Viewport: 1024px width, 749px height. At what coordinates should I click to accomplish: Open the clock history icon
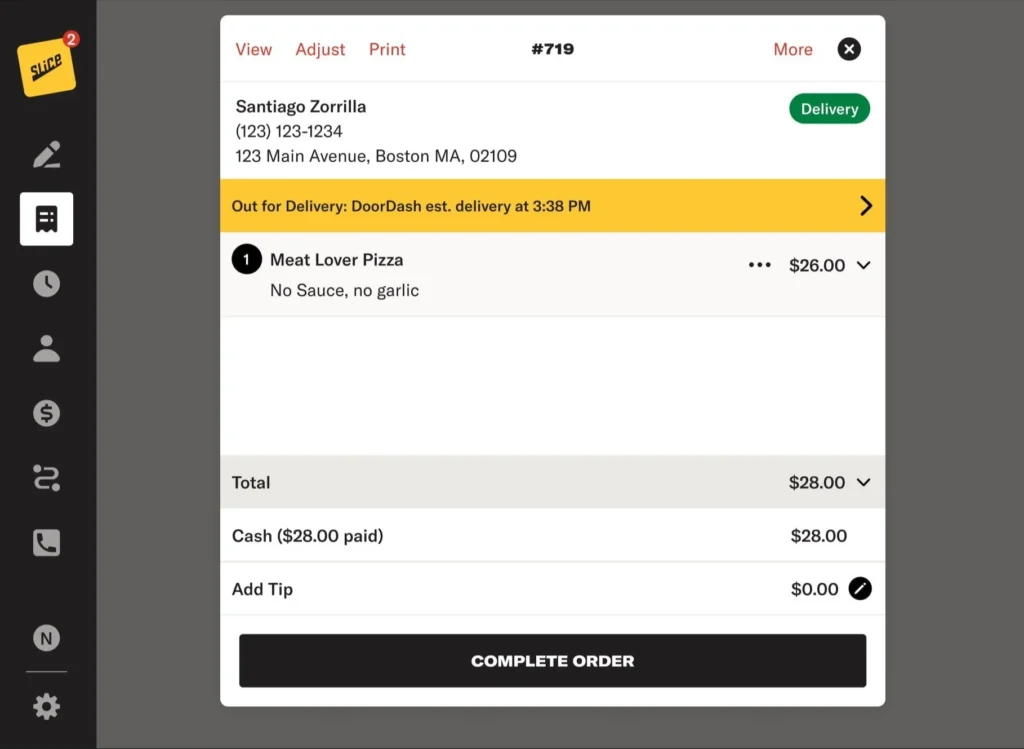click(x=46, y=284)
